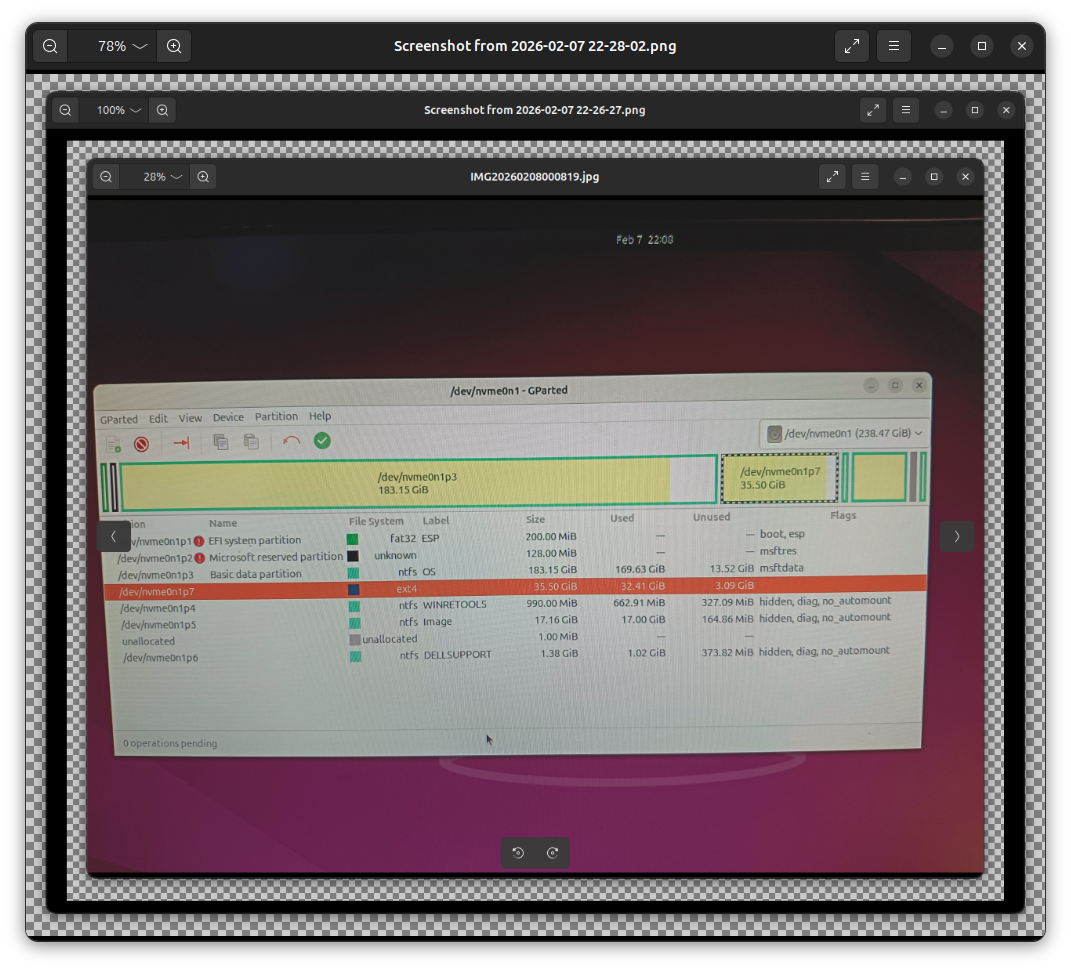Zoom in using the outermost viewer's plus icon
The height and width of the screenshot is (970, 1071).
pos(174,46)
